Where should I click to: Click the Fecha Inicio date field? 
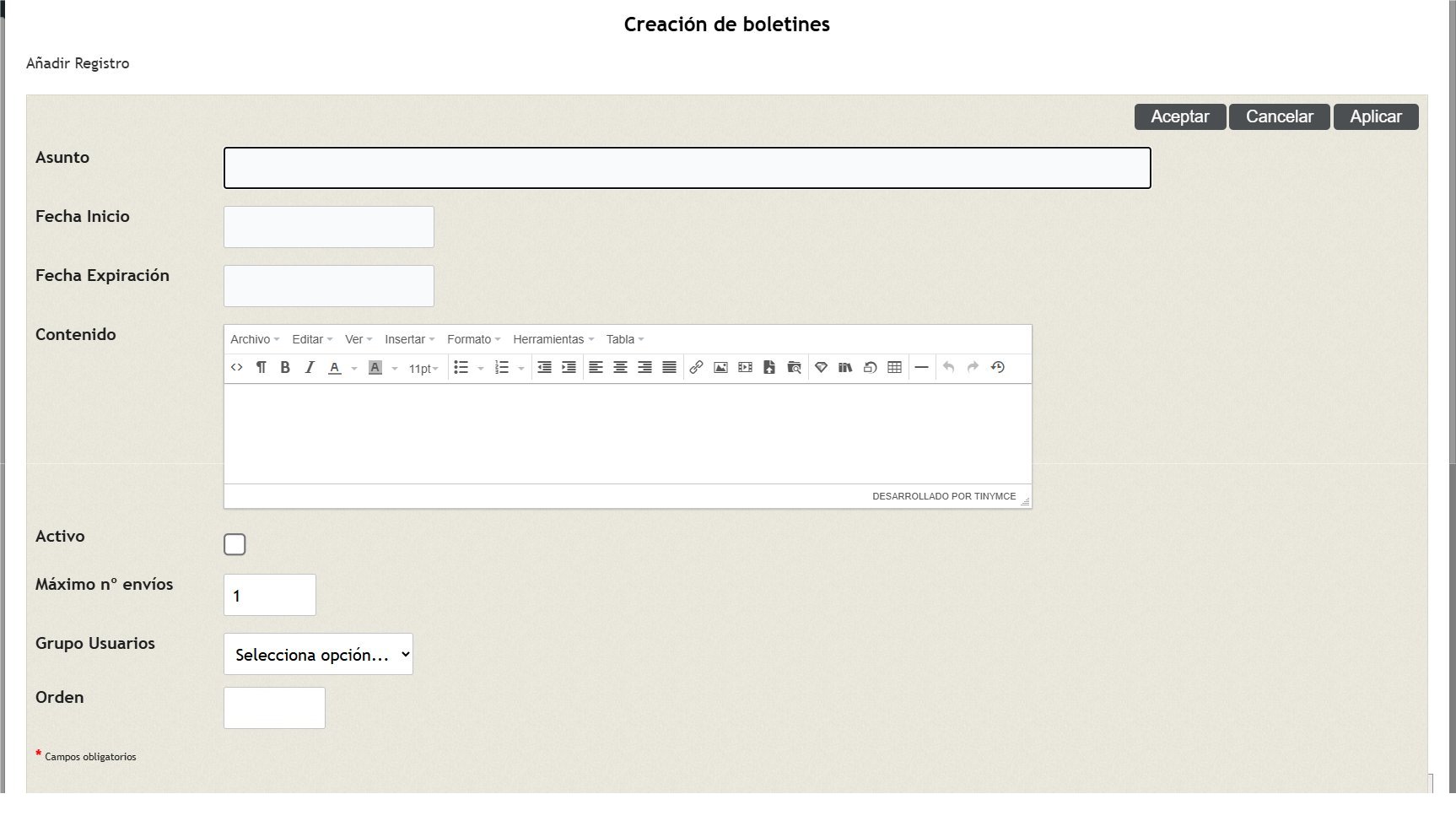(x=329, y=227)
